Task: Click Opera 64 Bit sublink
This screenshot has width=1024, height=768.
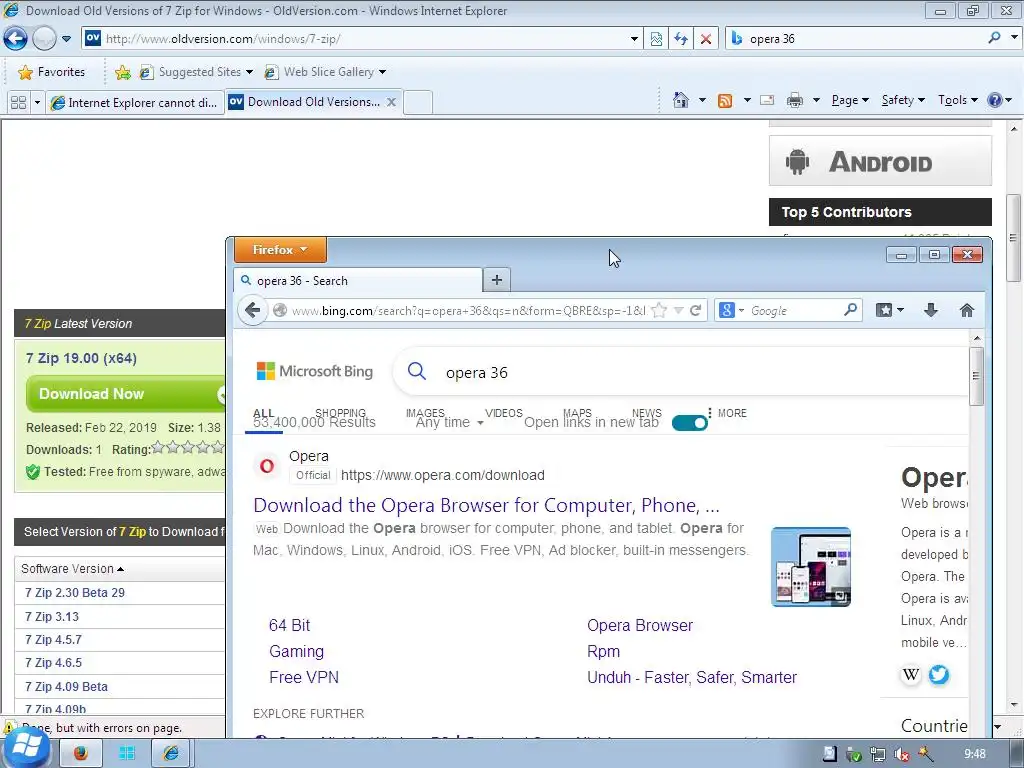Action: point(289,626)
